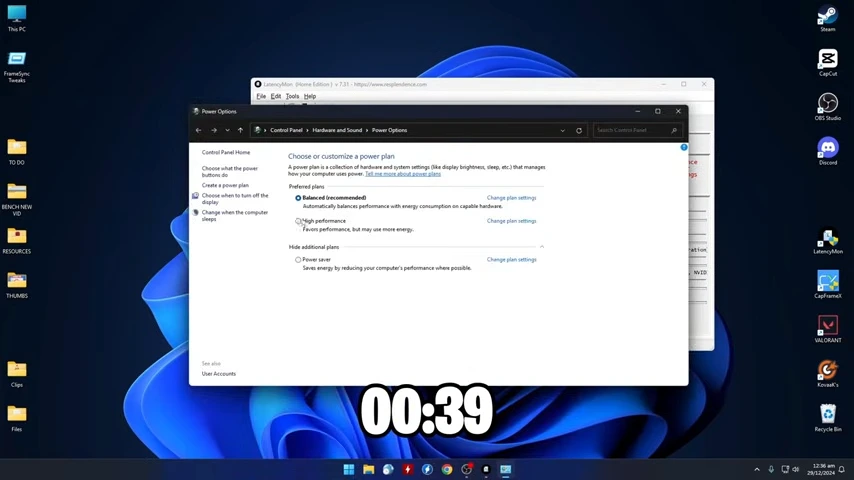Screen dimensions: 854x480
Task: Click Control Panel breadcrumb
Action: click(286, 130)
